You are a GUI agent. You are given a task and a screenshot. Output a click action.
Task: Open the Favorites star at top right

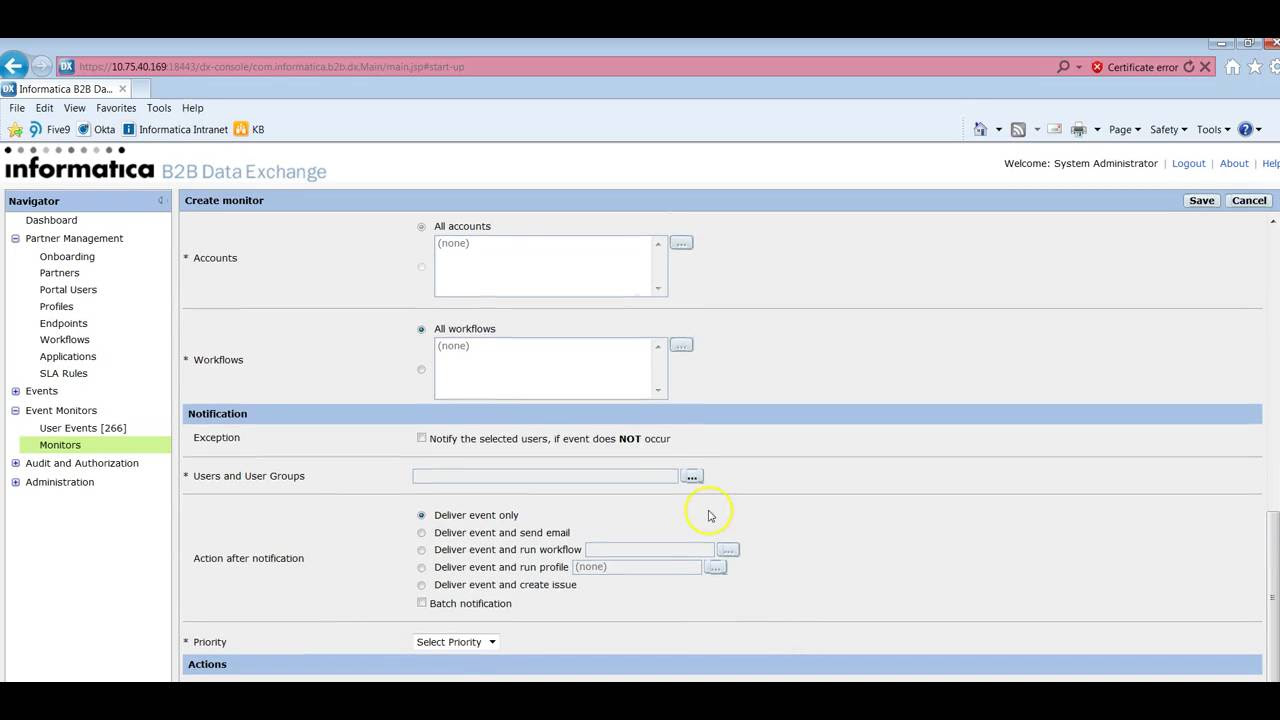[1255, 67]
